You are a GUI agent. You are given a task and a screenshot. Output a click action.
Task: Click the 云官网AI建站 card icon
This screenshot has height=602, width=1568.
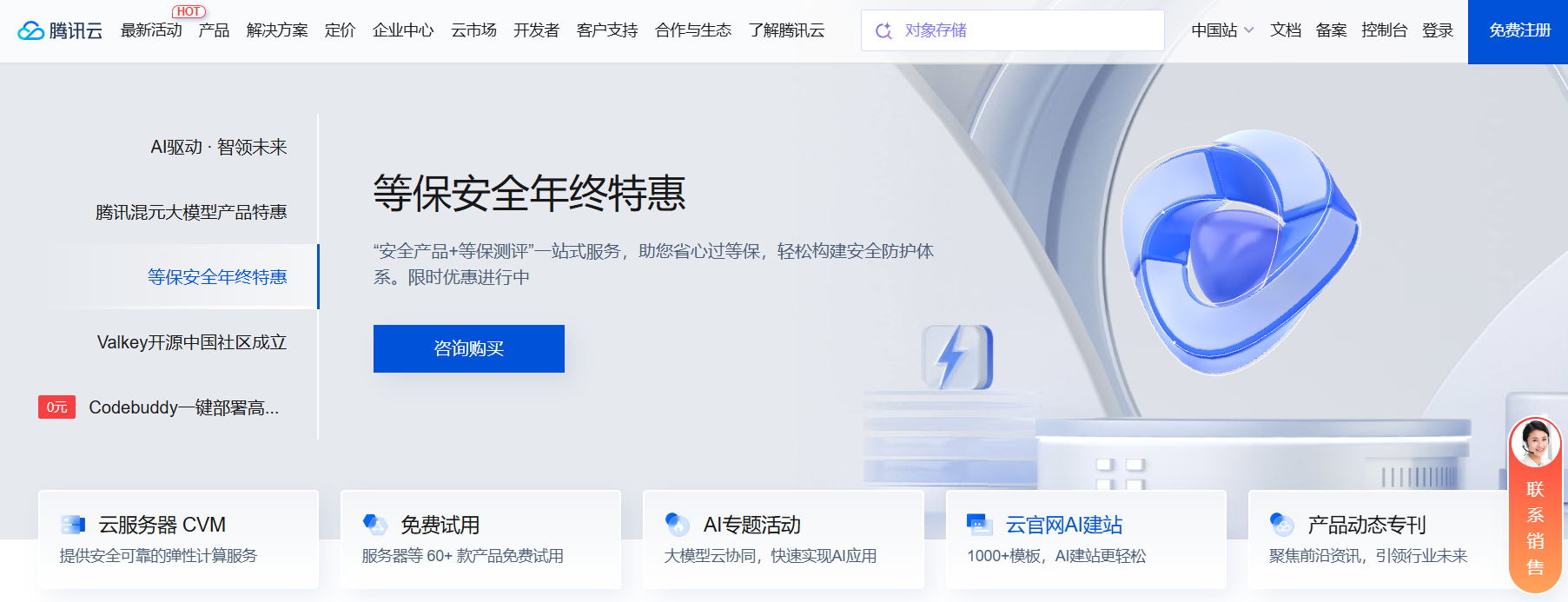pyautogui.click(x=980, y=525)
